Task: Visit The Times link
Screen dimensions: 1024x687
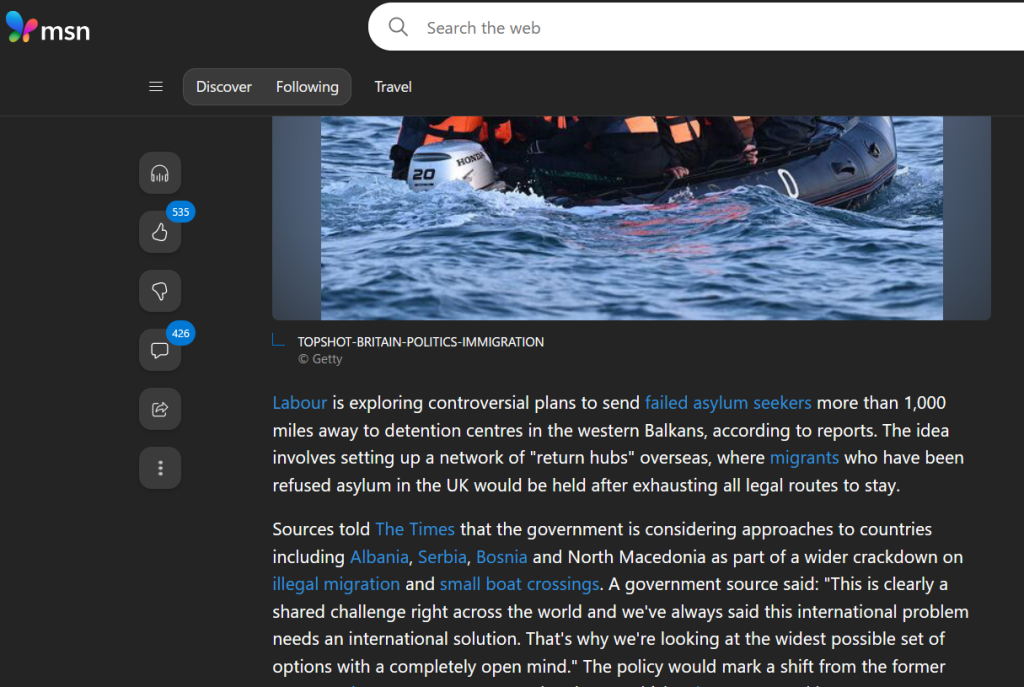Action: (415, 529)
